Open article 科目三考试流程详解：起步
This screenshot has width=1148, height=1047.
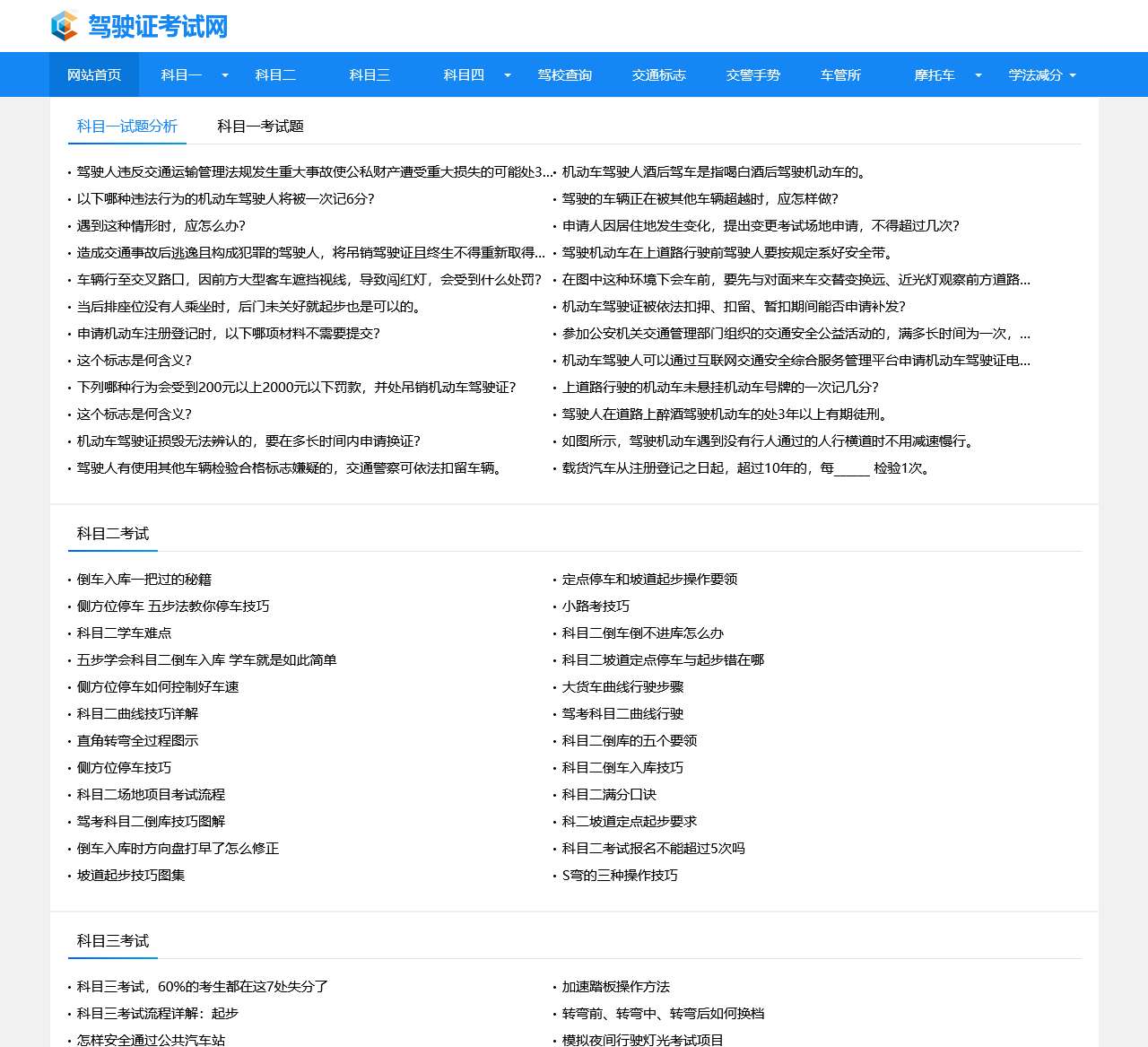158,1014
